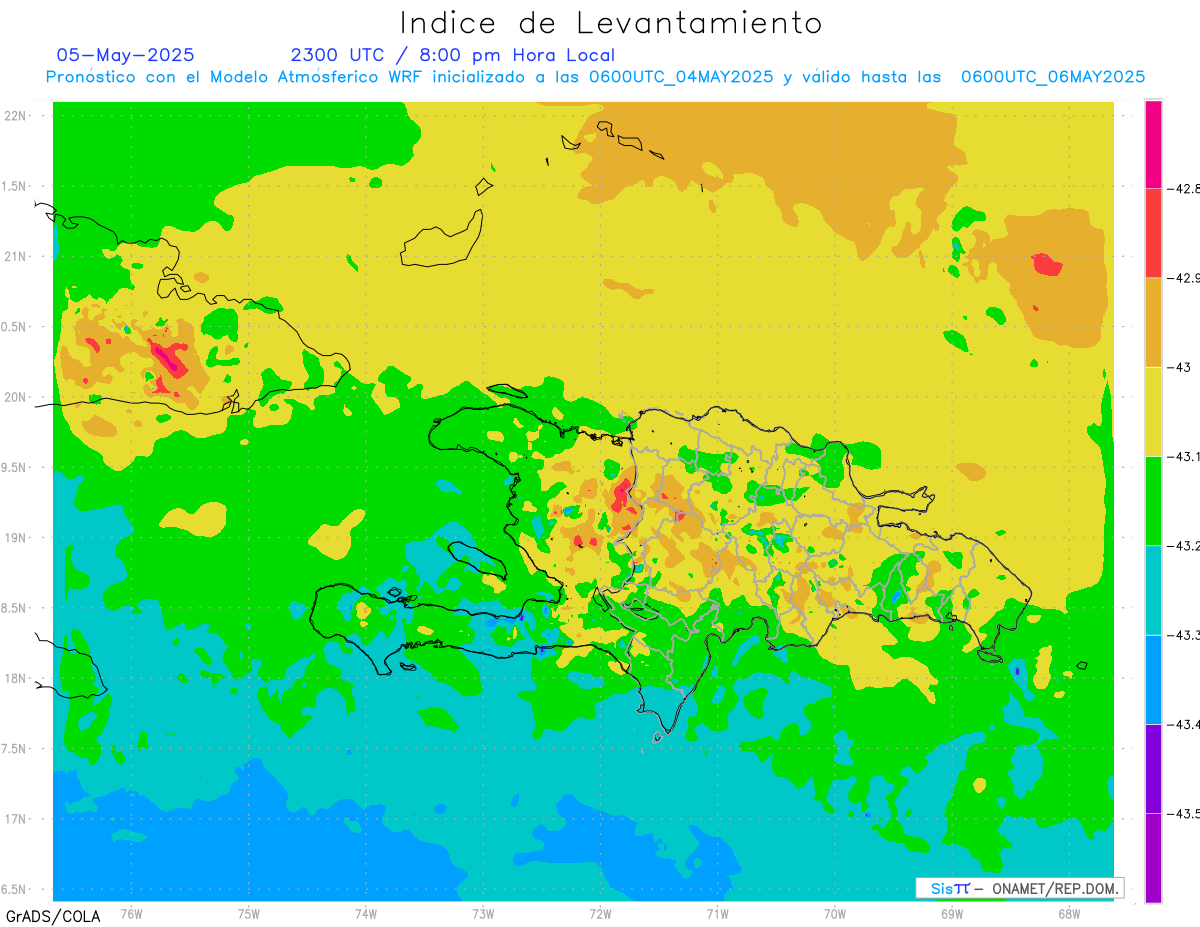Click the "21N" latitude label
This screenshot has height=927, width=1200.
(15, 256)
